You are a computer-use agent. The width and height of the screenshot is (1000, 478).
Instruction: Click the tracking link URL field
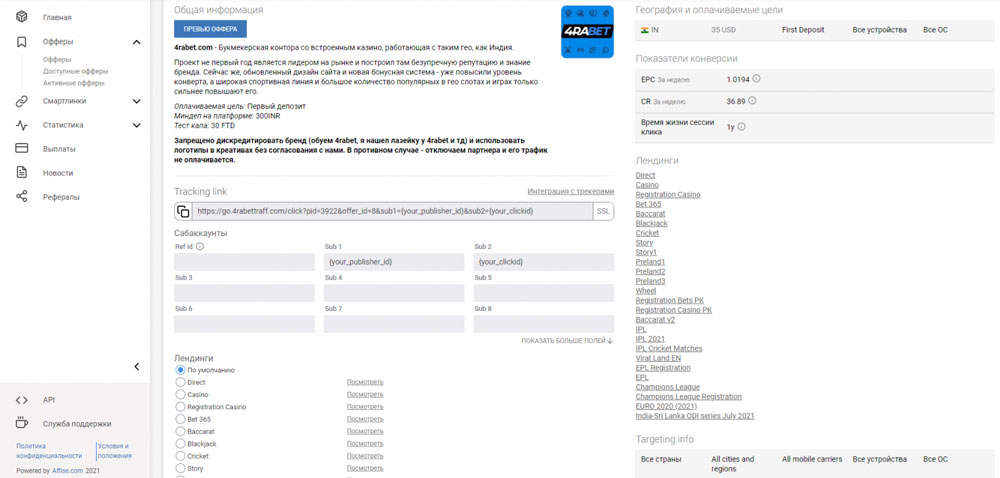(392, 211)
